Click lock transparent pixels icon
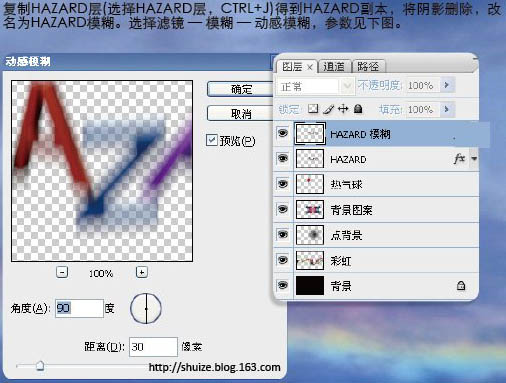This screenshot has width=506, height=383. [x=313, y=109]
